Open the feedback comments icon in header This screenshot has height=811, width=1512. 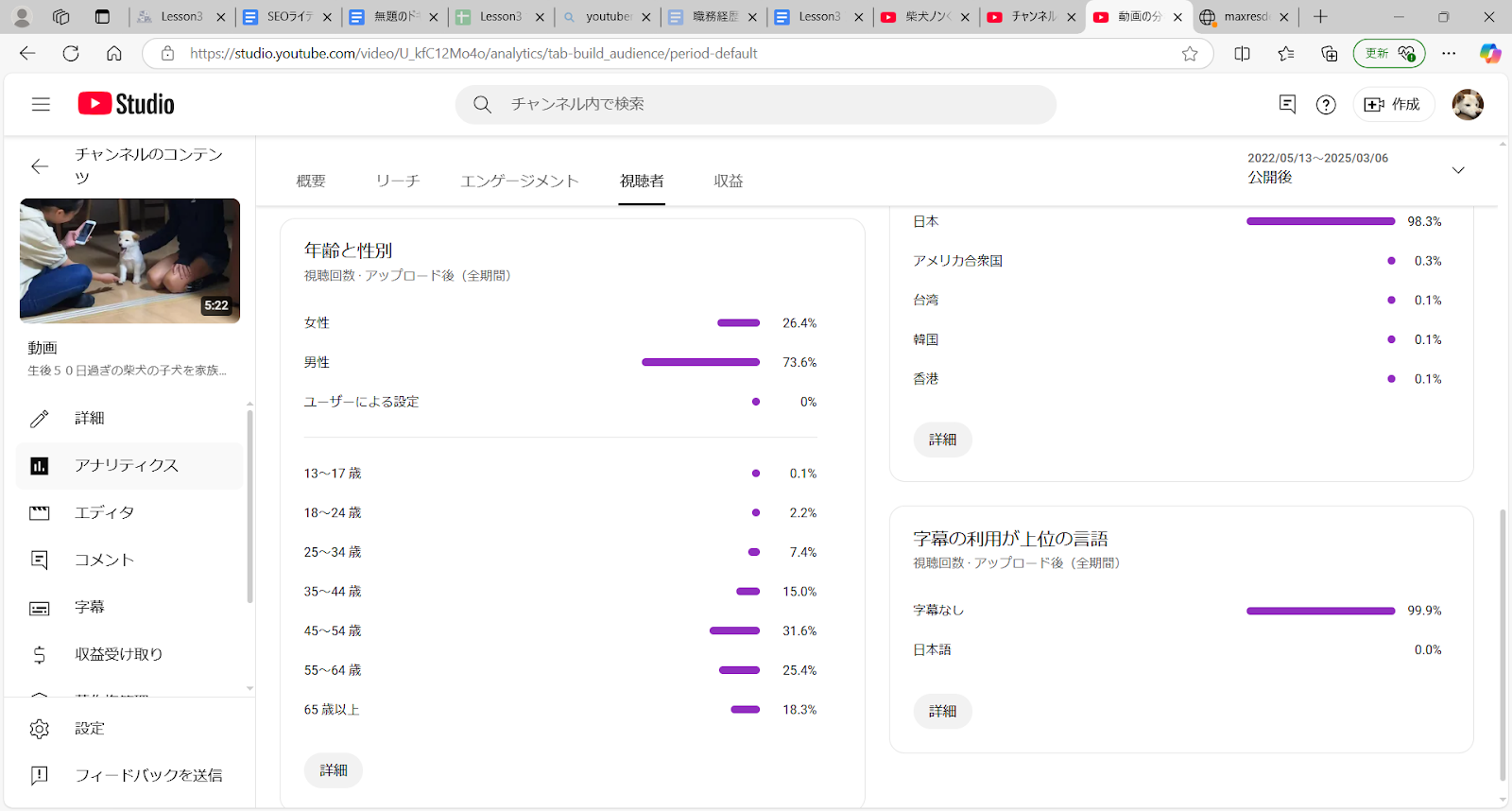1287,104
